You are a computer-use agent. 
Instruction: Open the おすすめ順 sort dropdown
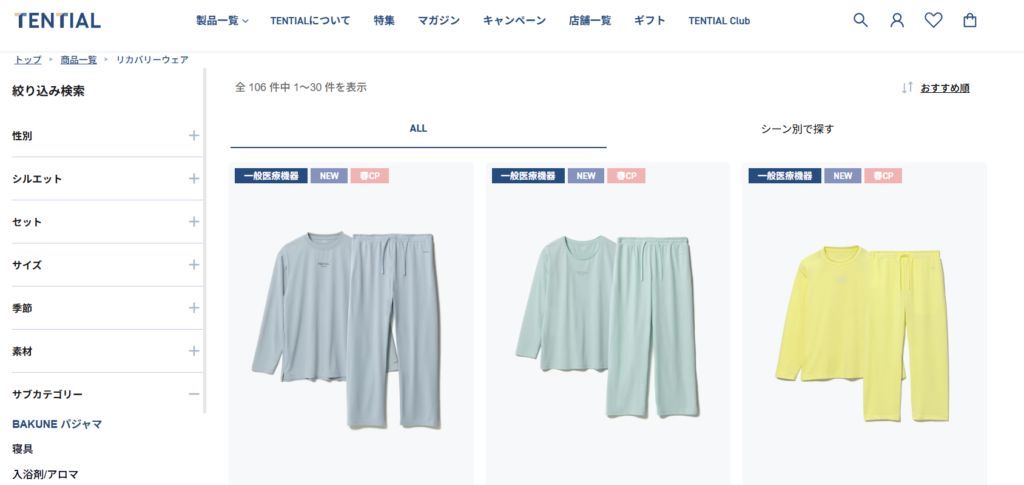pos(944,88)
